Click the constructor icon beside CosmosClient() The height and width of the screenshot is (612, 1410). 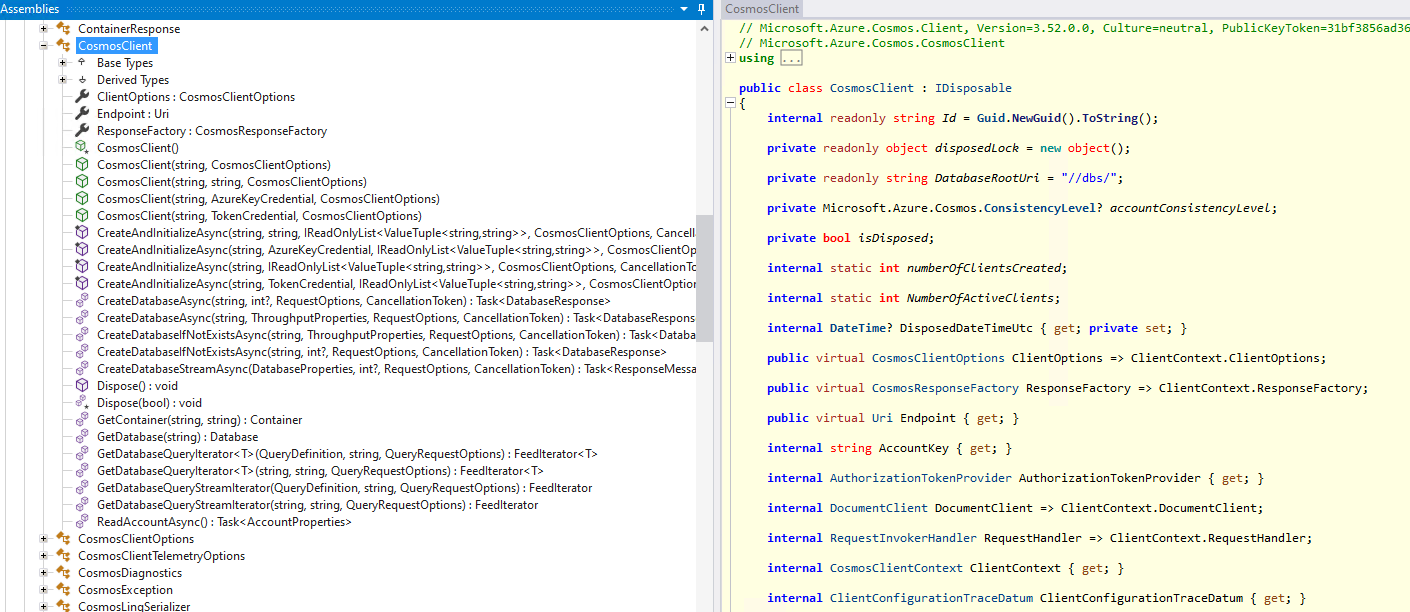click(82, 148)
